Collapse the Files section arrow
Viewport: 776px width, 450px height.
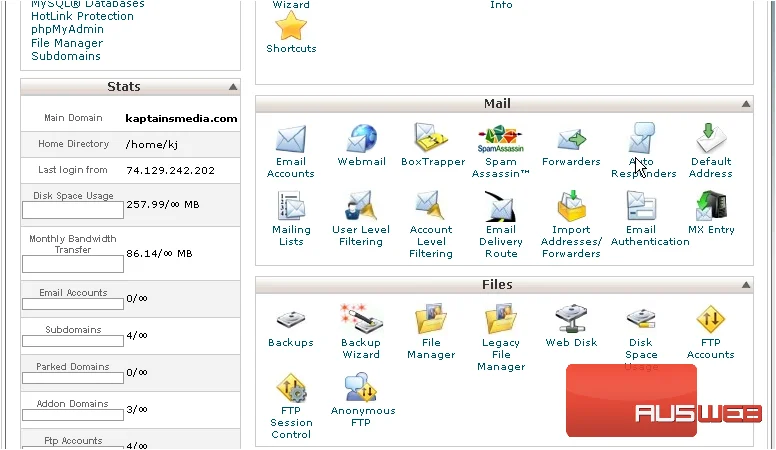click(x=746, y=285)
